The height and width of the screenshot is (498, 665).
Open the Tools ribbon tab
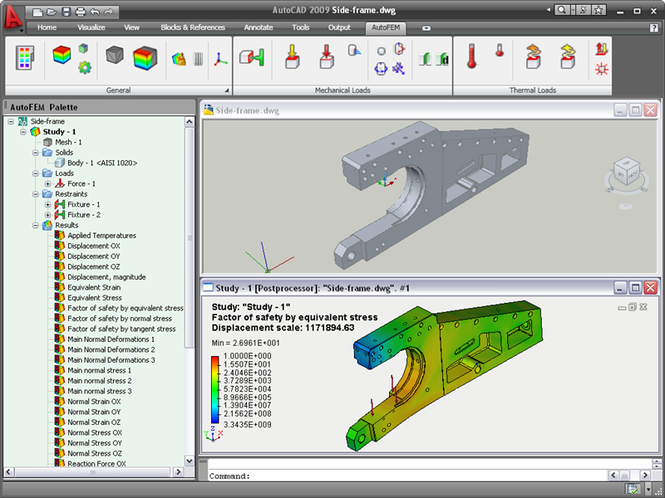tap(300, 28)
